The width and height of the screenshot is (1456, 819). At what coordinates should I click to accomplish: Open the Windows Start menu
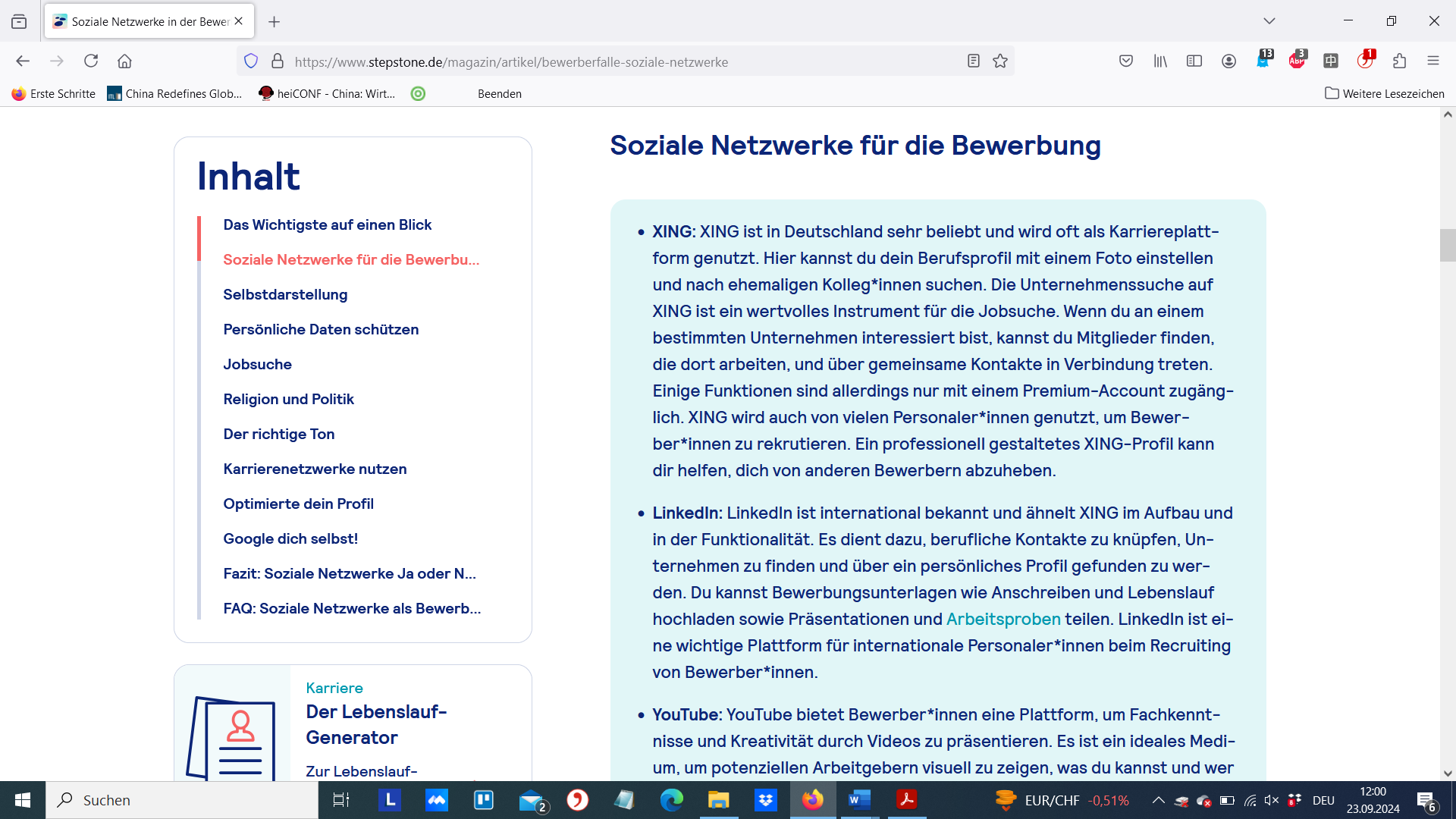[23, 800]
